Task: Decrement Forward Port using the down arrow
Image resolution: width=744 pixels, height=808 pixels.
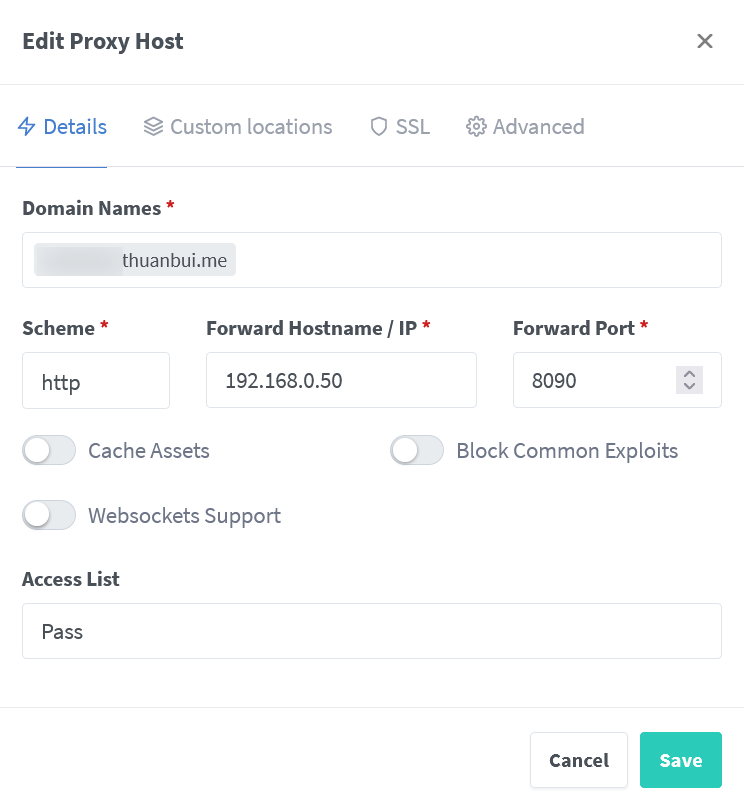Action: click(x=689, y=386)
